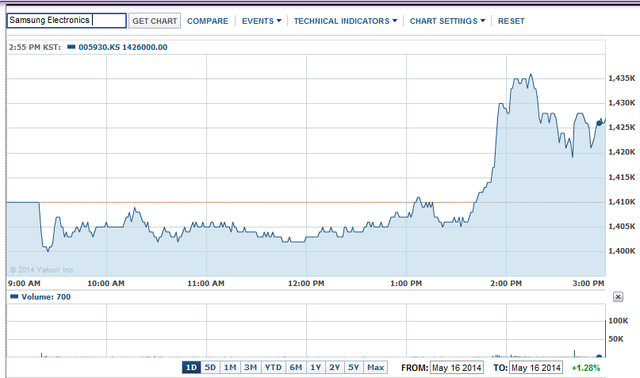Click the 50K volume axis label
640x378 pixels.
click(x=616, y=339)
